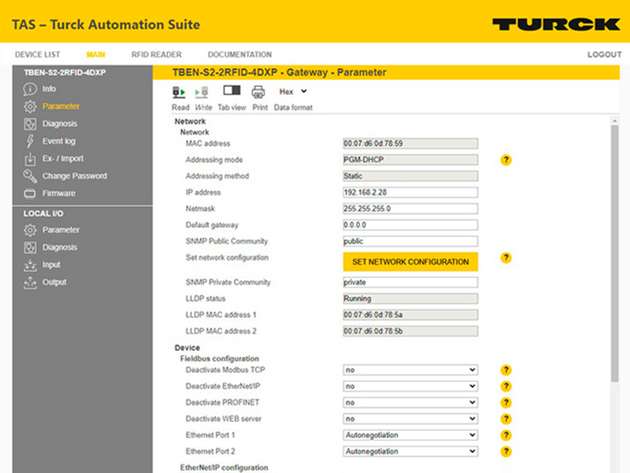
Task: Open the Event log lightning icon
Action: 30,141
